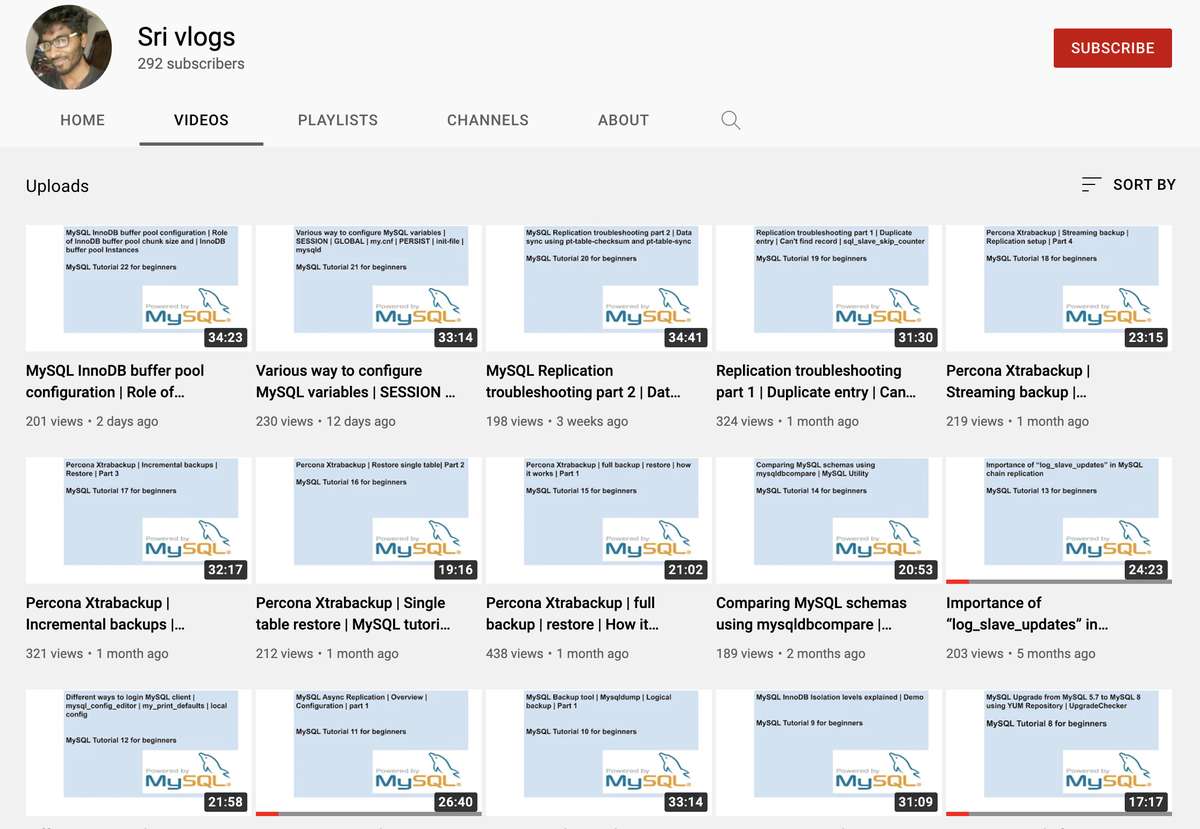Click watched progress bar on log_slave_updates video
The height and width of the screenshot is (829, 1200).
pos(1057,581)
